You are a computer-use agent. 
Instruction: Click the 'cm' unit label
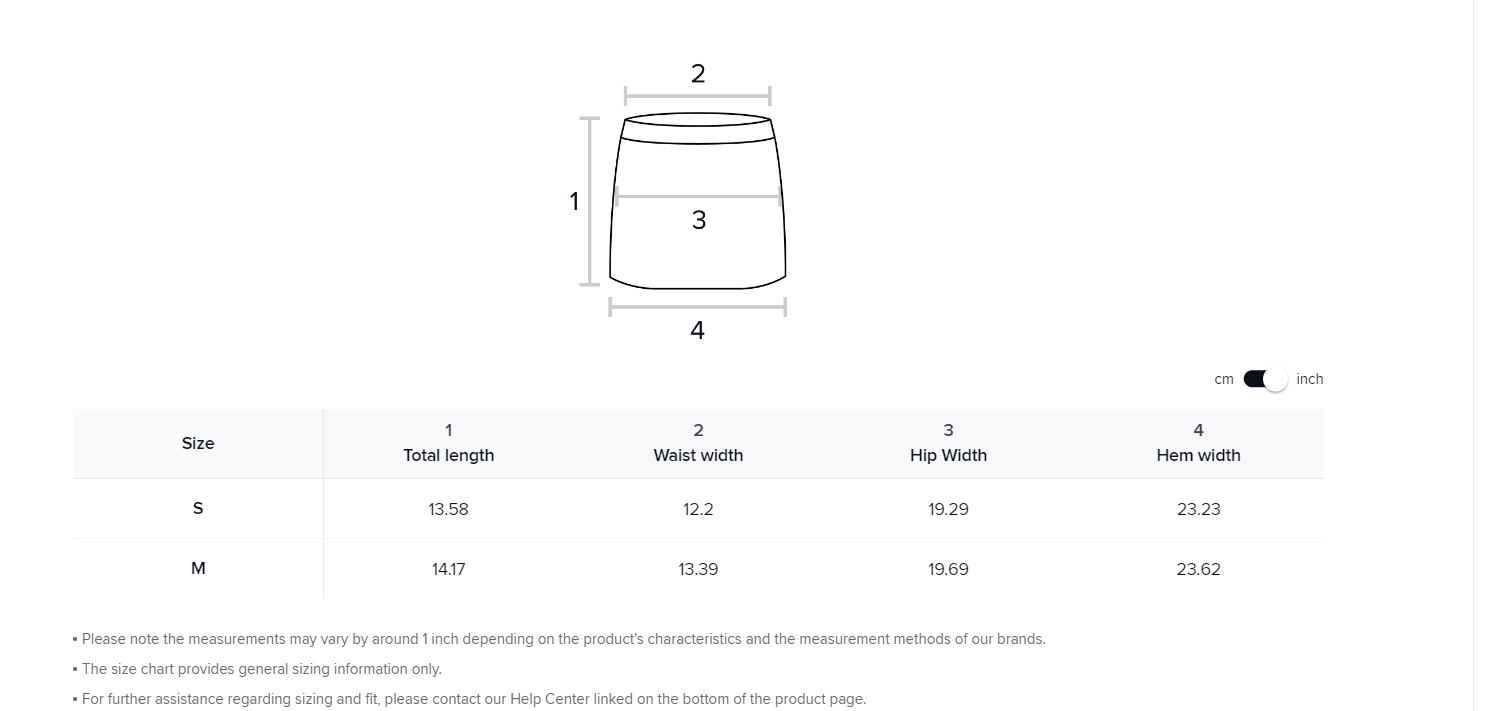[1224, 379]
